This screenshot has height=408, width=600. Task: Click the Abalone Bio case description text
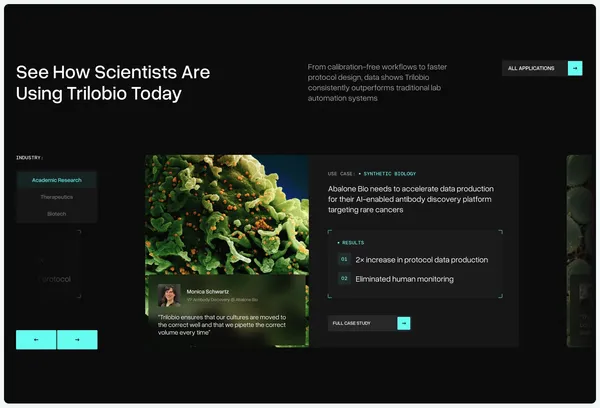point(411,199)
